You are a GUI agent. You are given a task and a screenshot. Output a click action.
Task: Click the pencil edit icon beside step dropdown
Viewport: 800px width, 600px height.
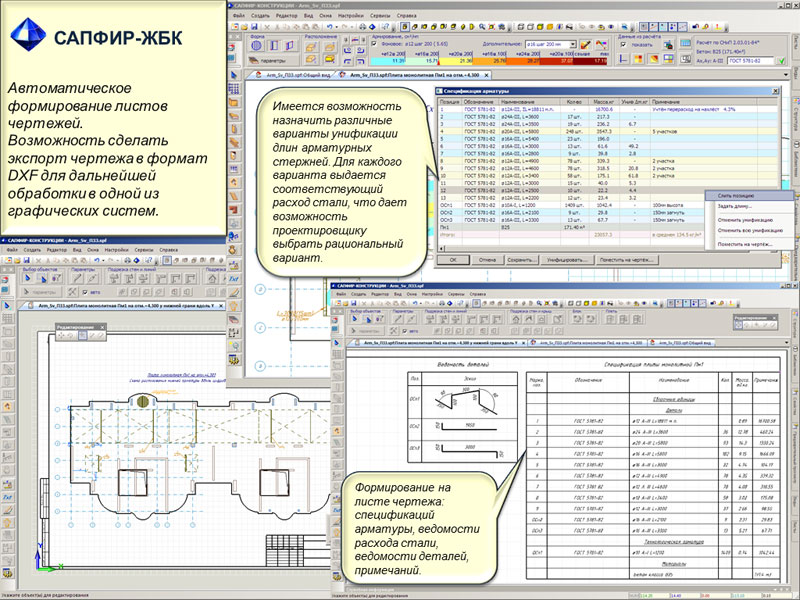(x=585, y=45)
